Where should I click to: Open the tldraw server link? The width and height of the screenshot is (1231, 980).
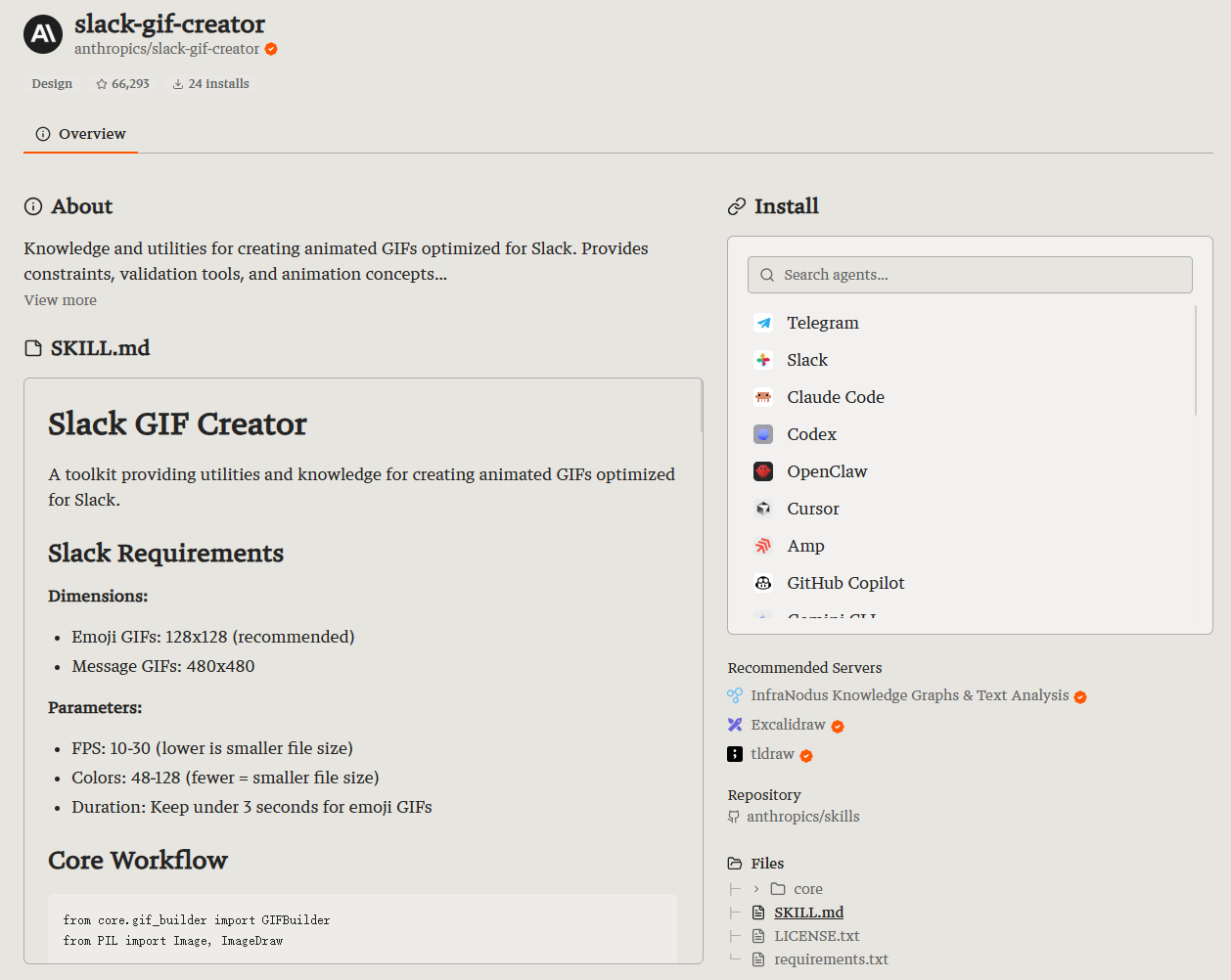pos(773,754)
